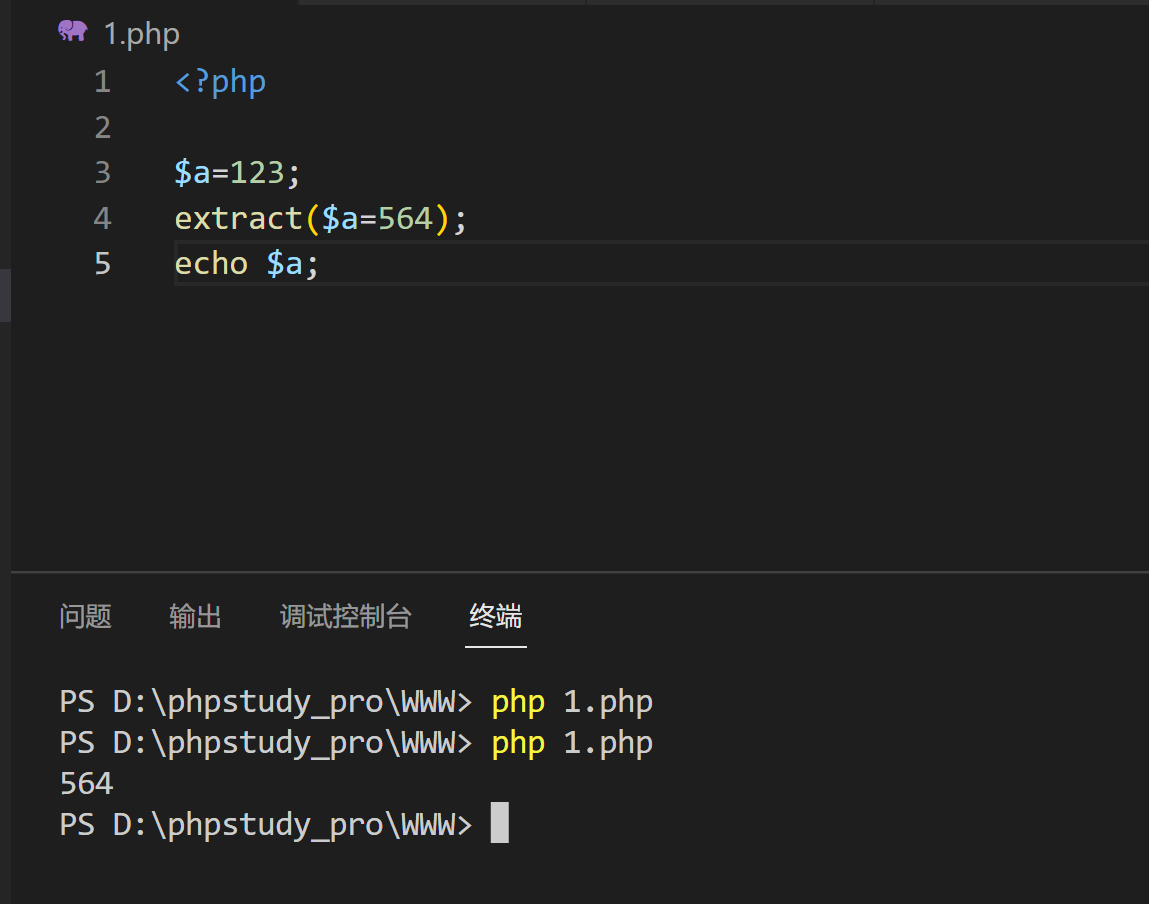Screen dimensions: 1149x904
Task: Click line number 5 in the gutter
Action: click(103, 264)
